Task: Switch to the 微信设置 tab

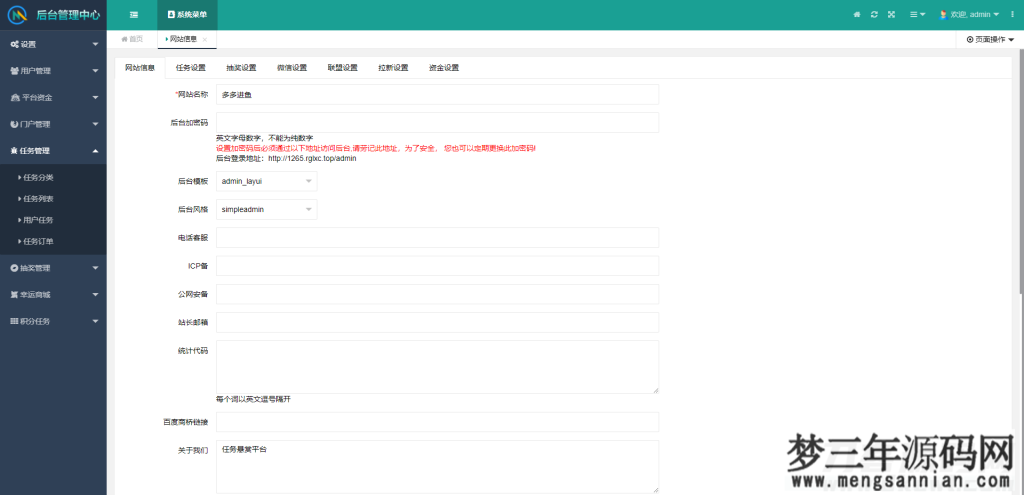Action: pos(291,68)
